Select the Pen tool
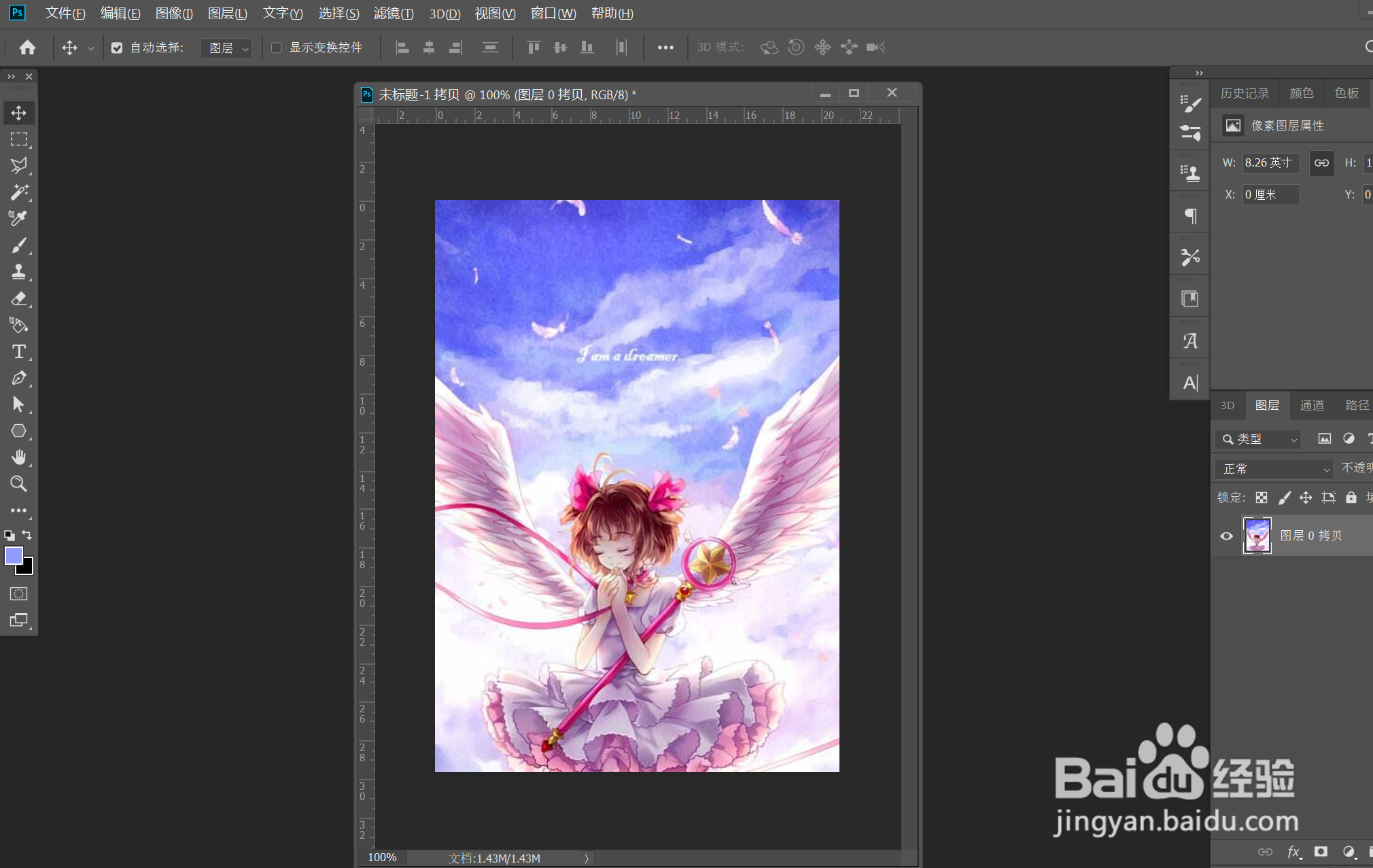The height and width of the screenshot is (868, 1373). [x=18, y=378]
